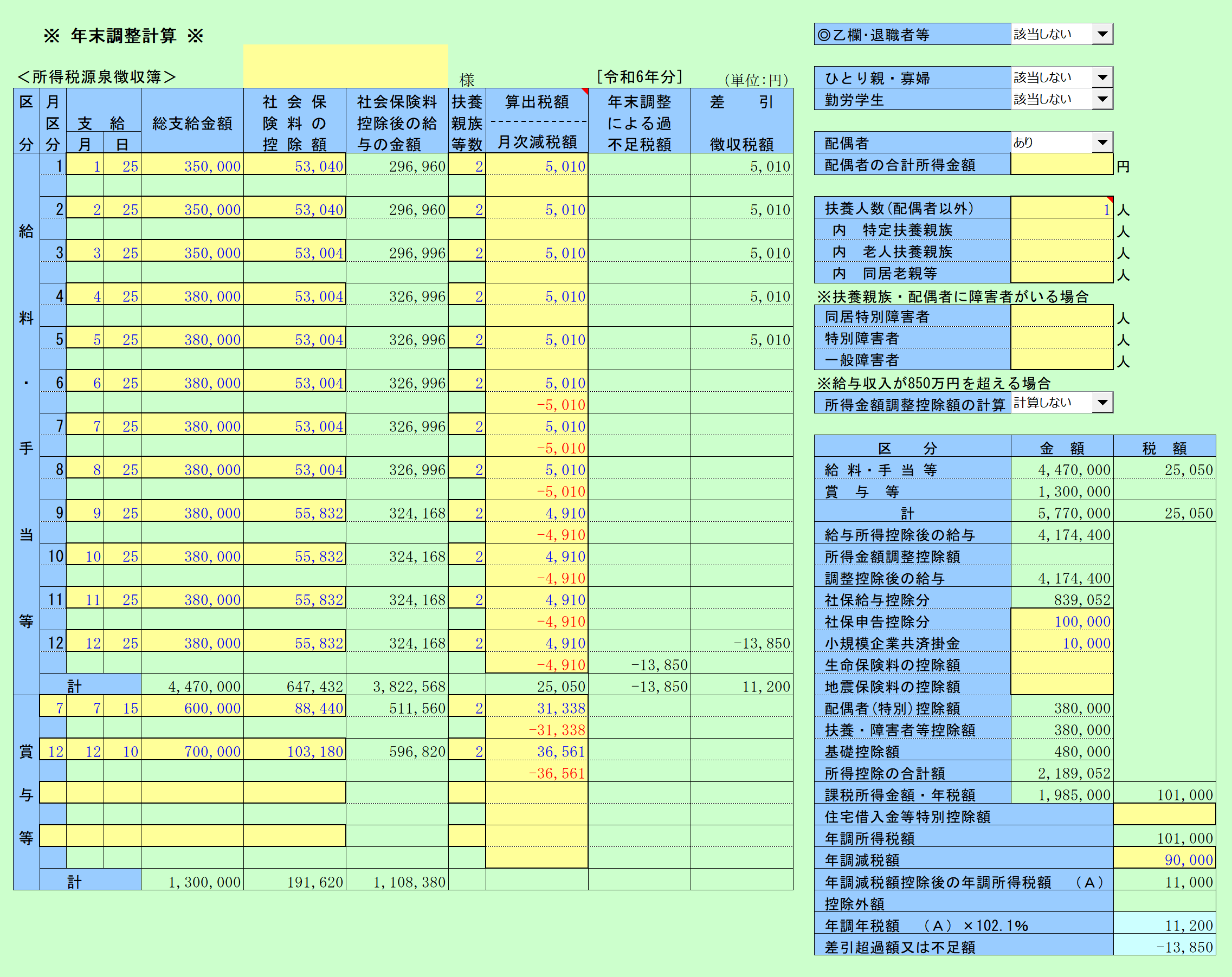Select the 特別障害者 input cell

(x=1062, y=338)
